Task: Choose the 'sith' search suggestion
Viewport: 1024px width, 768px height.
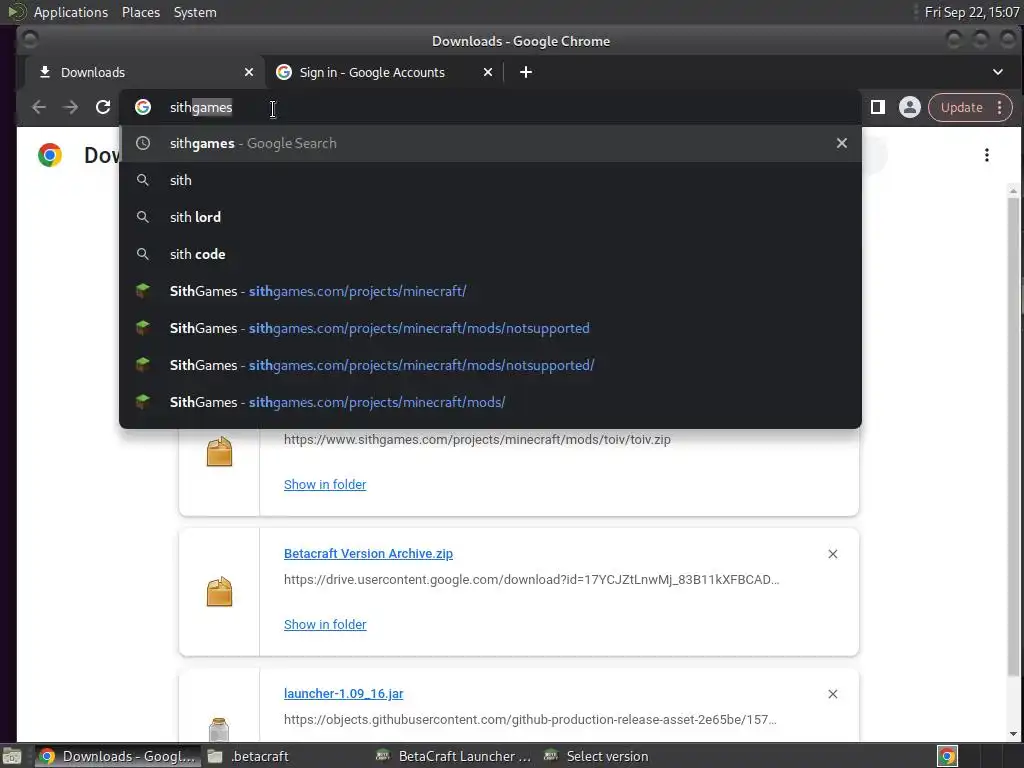Action: tap(490, 180)
